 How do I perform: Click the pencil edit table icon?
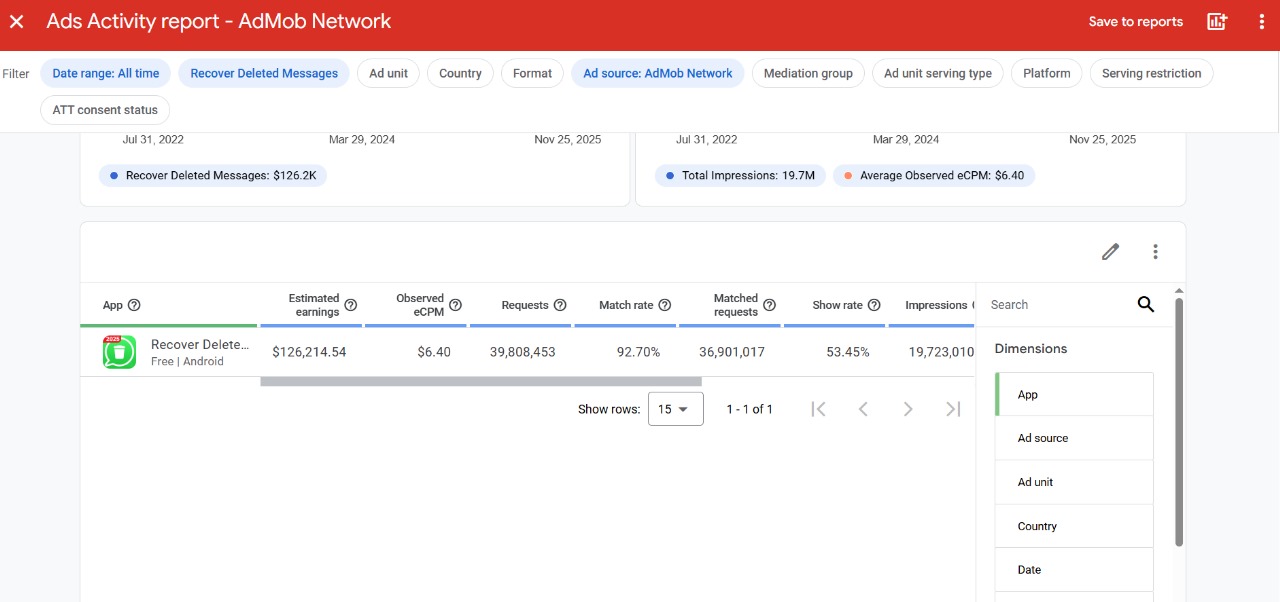(1110, 252)
